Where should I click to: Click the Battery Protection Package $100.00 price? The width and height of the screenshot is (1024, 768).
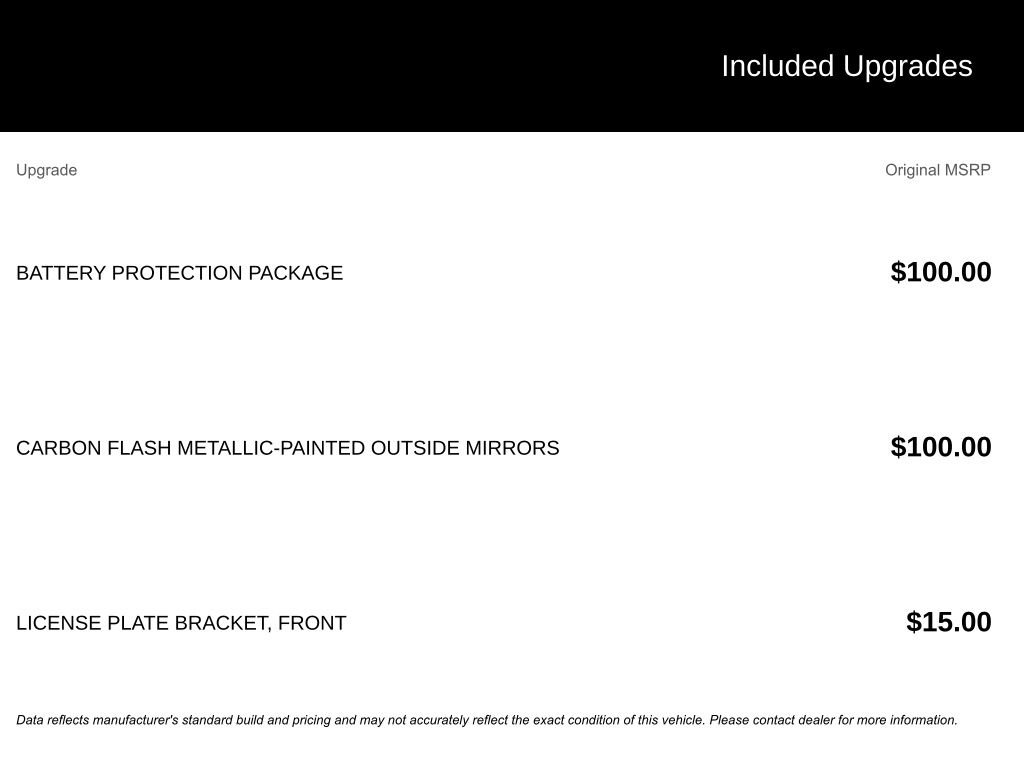(x=940, y=272)
